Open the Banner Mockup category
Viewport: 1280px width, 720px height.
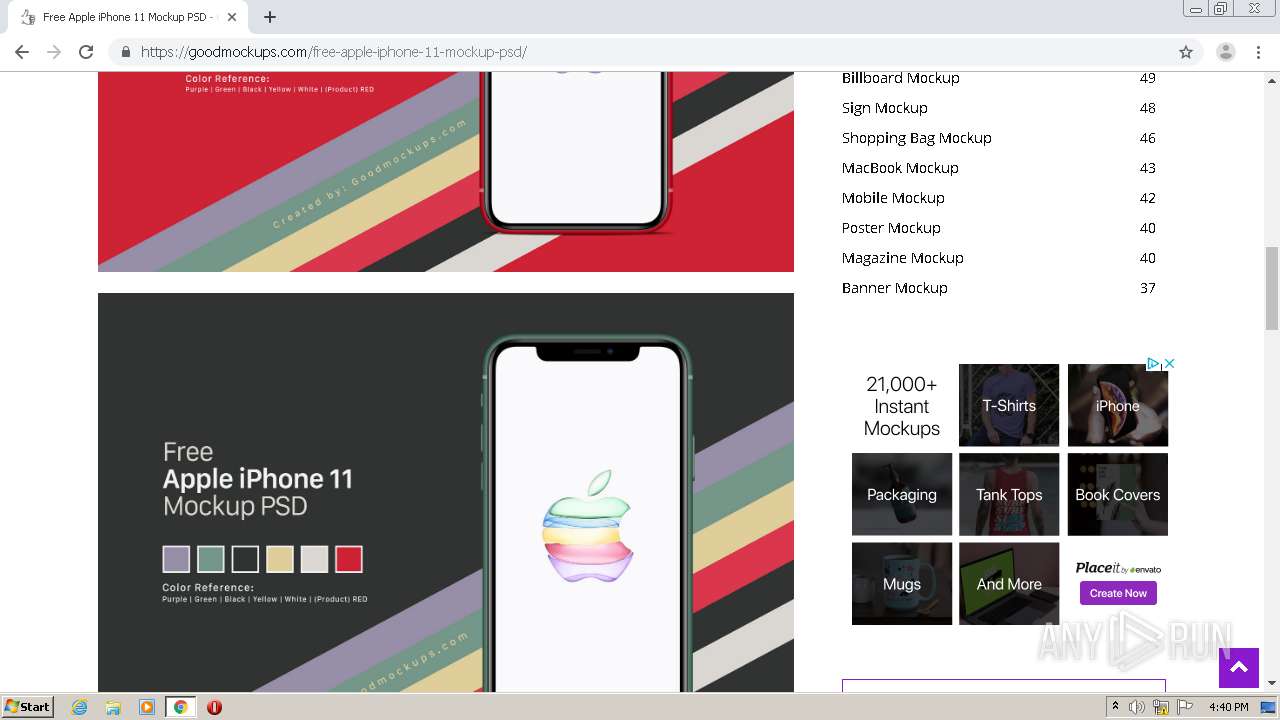click(x=894, y=288)
